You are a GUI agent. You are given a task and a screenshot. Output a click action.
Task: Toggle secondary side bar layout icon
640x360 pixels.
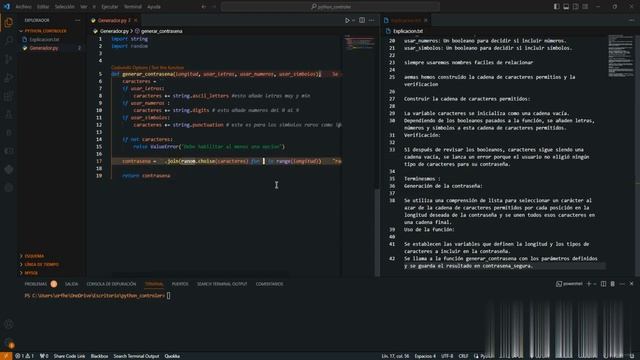tap(576, 7)
